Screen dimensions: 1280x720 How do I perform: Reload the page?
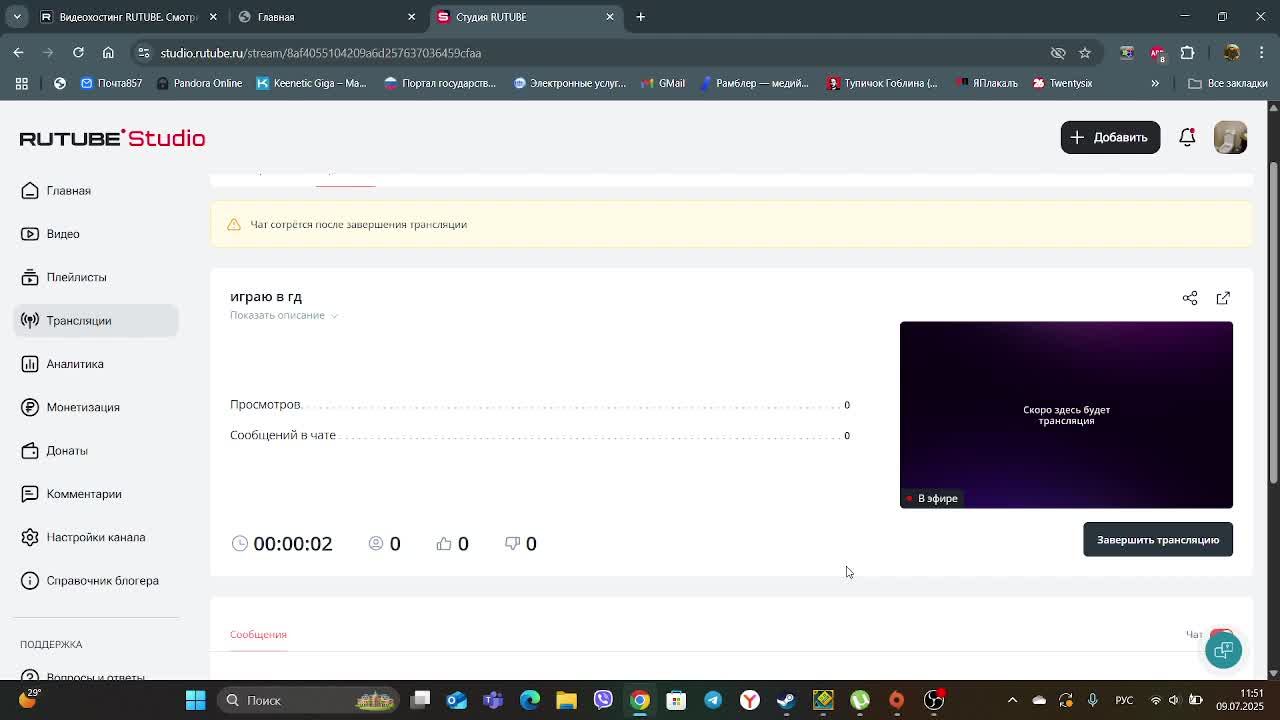pyautogui.click(x=78, y=53)
